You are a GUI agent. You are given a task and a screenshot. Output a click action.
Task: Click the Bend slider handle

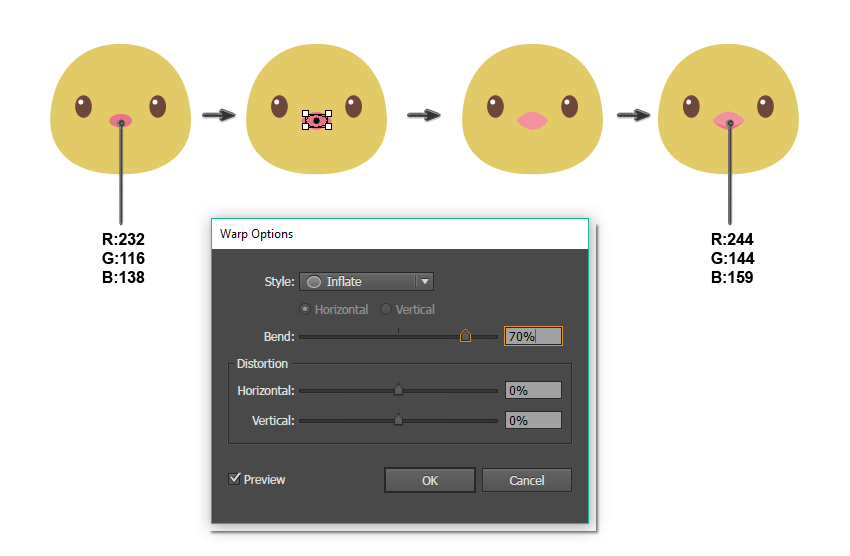coord(465,336)
